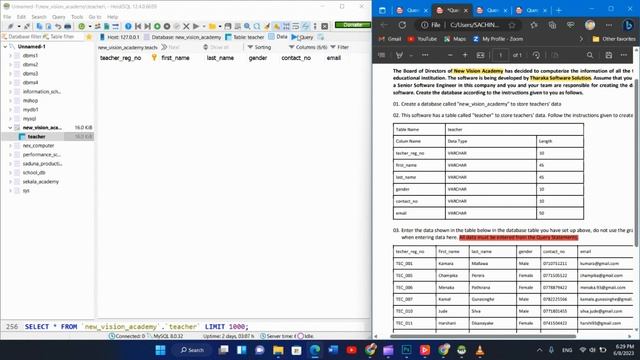The image size is (640, 360).
Task: Delete the selected row using the dark circle icon
Action: pos(167,26)
